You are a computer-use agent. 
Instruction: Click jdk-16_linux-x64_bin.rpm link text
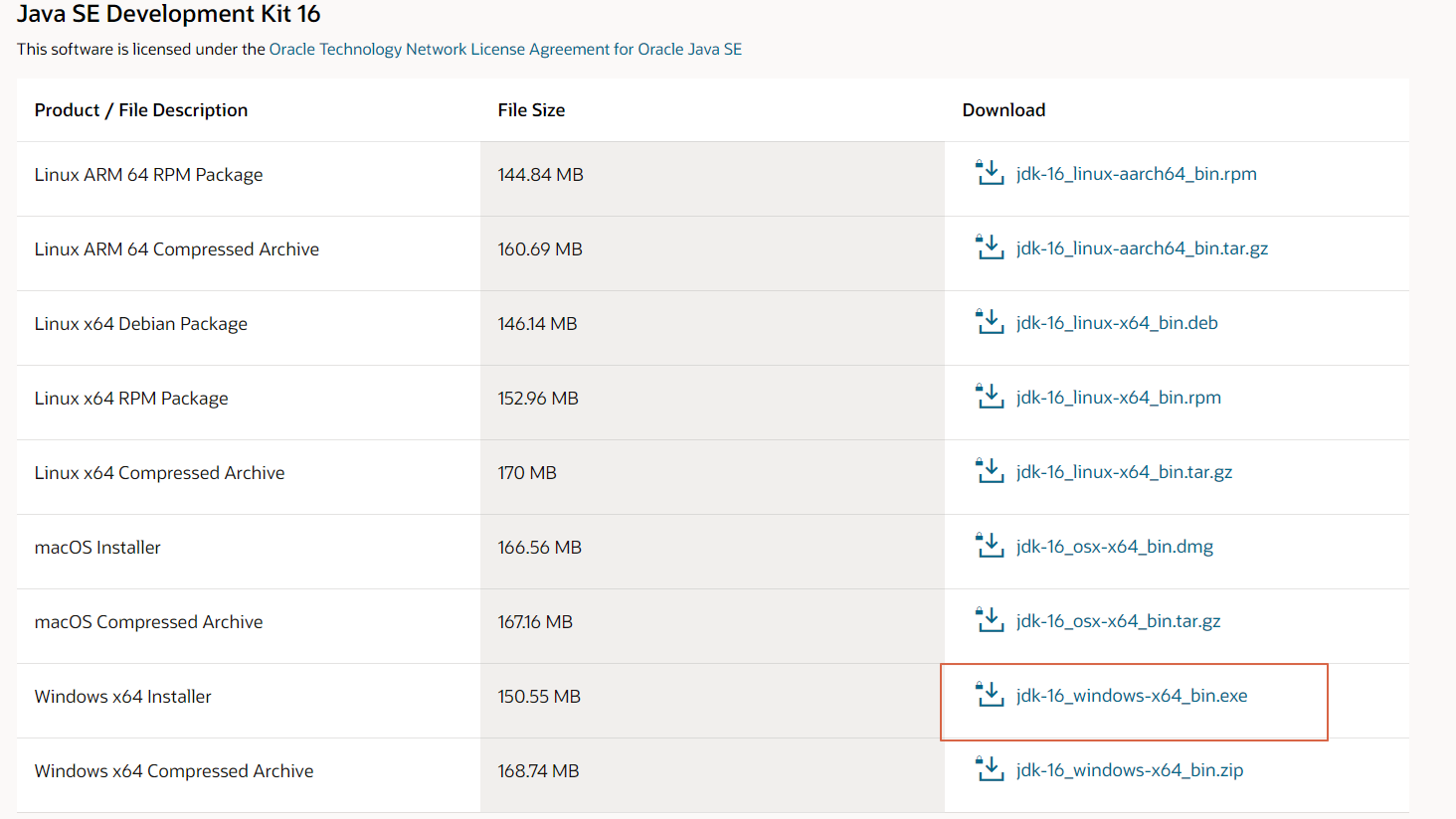1119,398
